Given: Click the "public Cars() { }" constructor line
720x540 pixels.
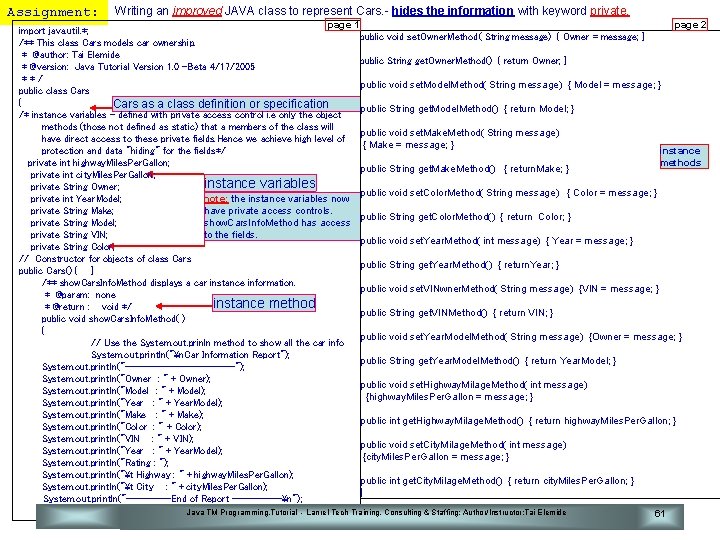Looking at the screenshot, I should point(56,270).
